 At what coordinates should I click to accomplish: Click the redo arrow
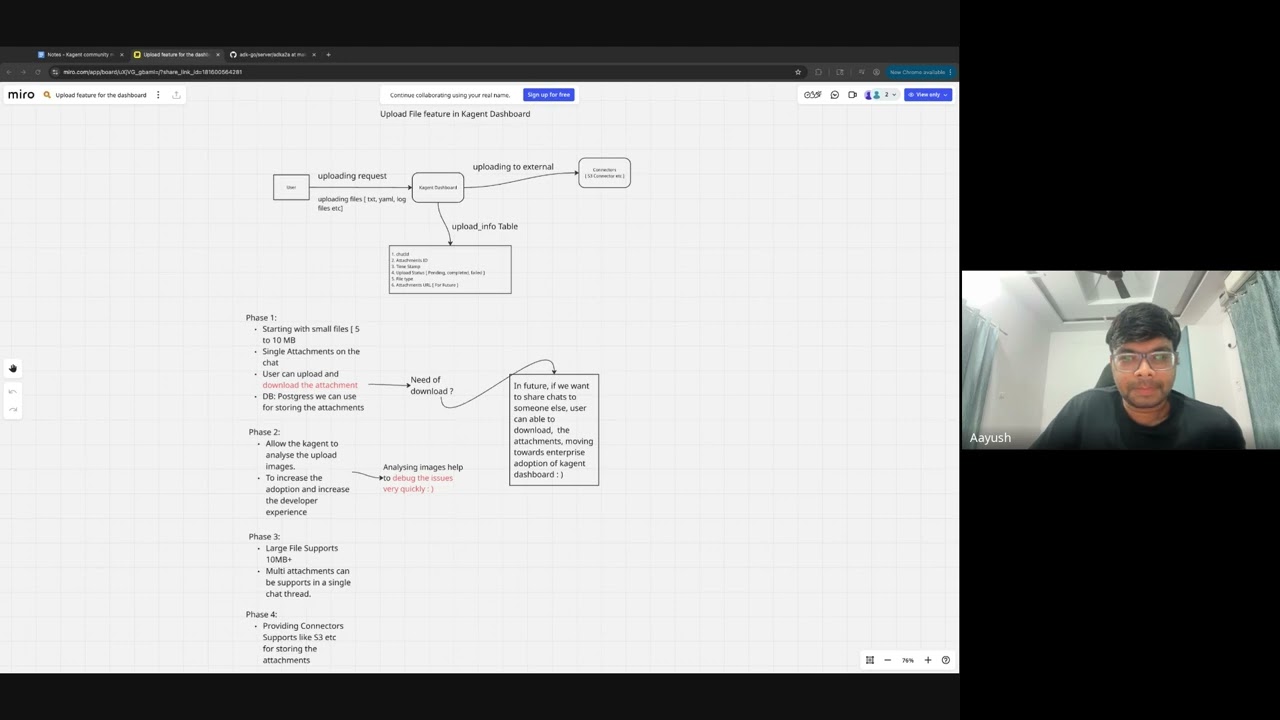pyautogui.click(x=13, y=409)
